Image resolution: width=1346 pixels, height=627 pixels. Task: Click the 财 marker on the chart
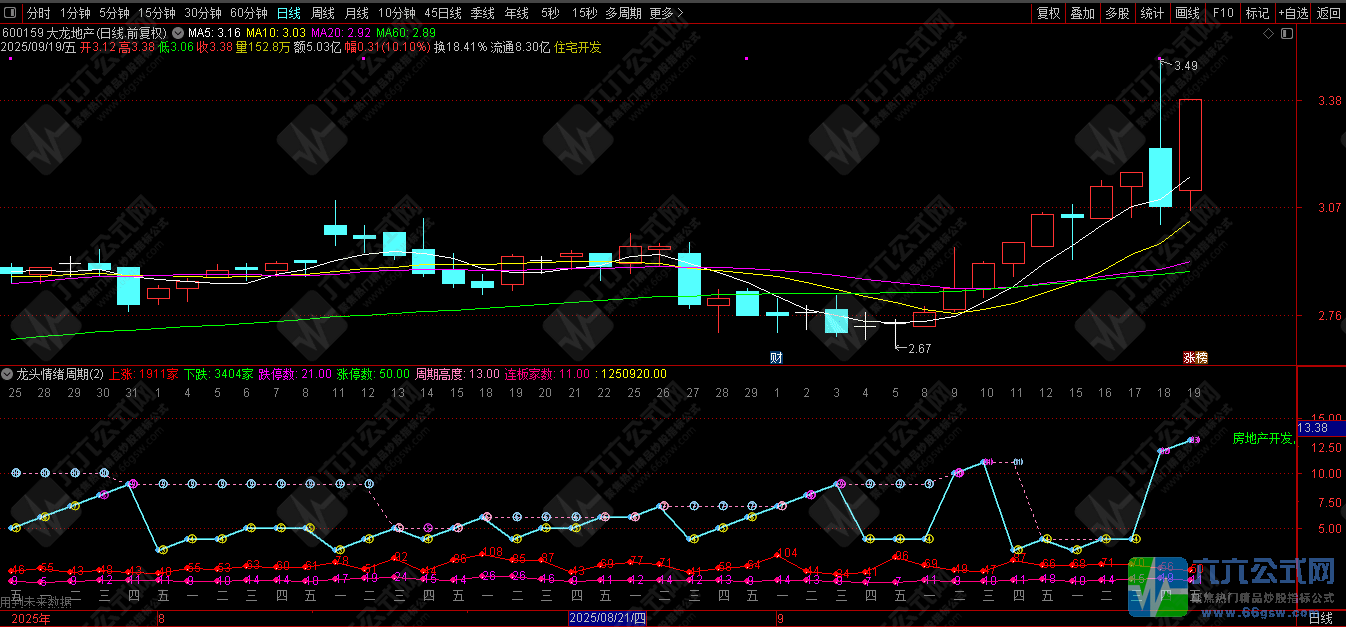tap(775, 357)
